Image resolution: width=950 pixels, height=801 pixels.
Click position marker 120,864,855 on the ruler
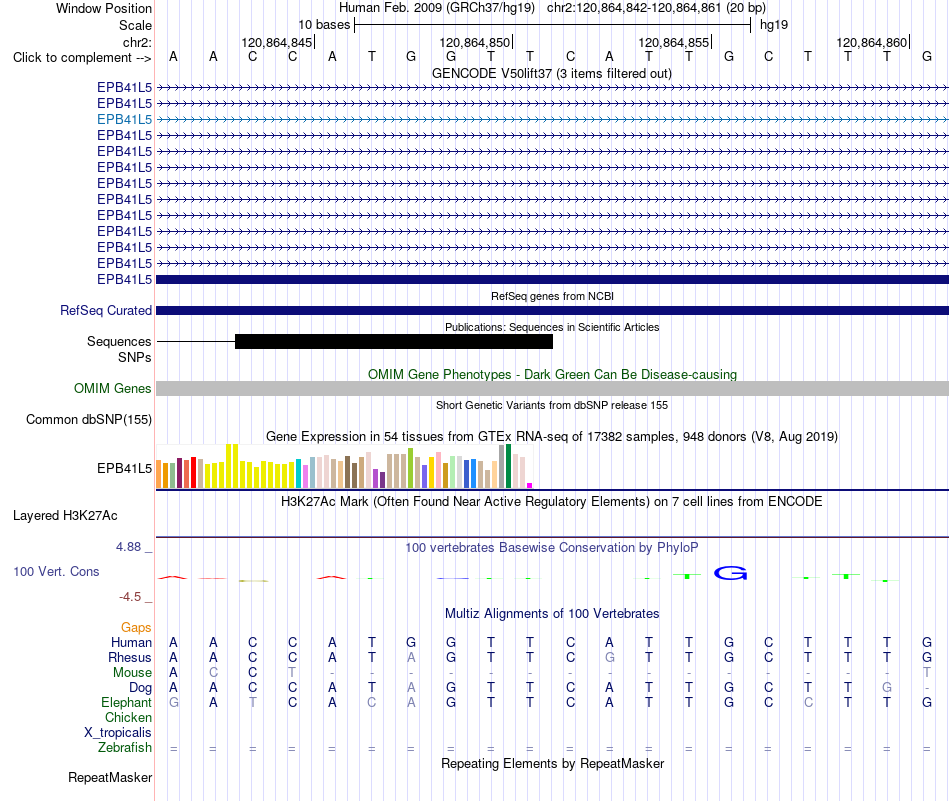[x=673, y=42]
